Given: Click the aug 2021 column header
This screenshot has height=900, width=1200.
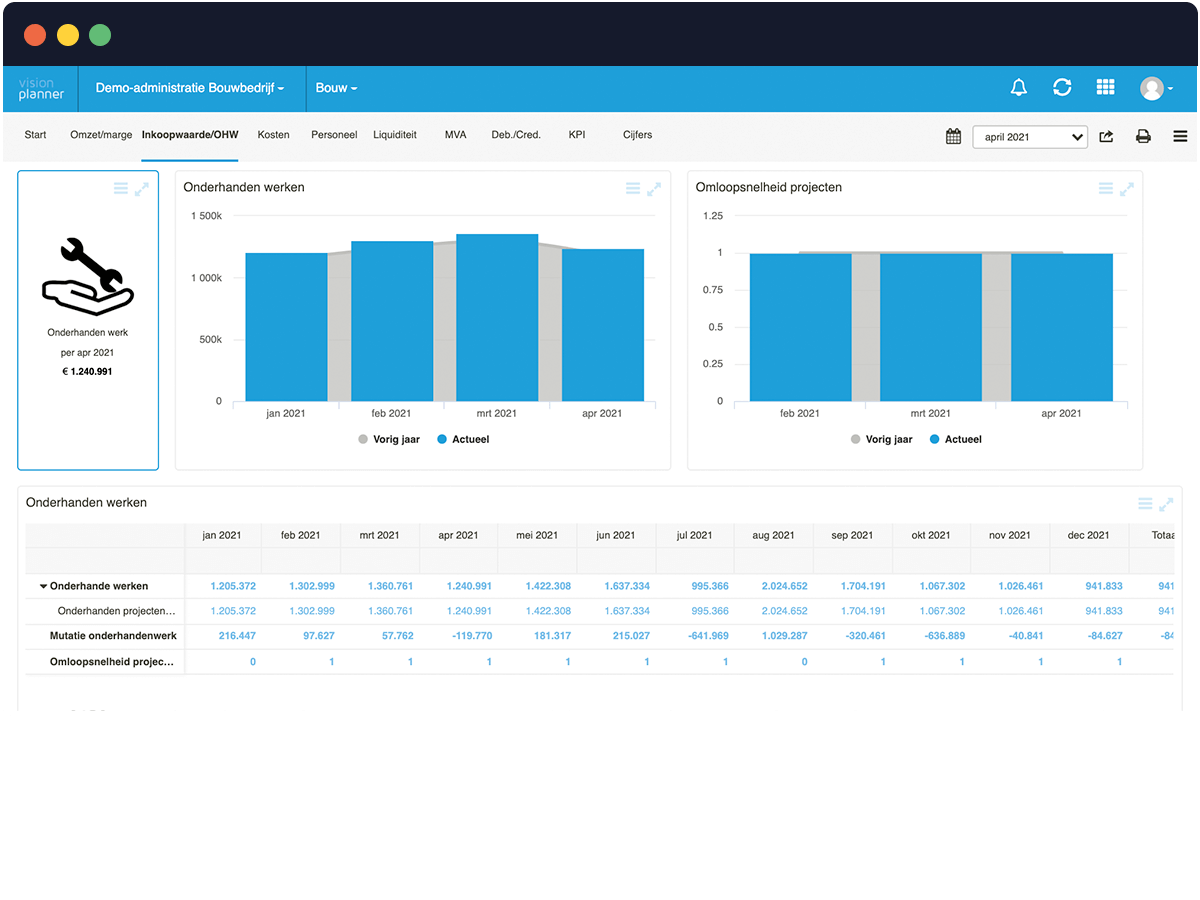Looking at the screenshot, I should (x=774, y=535).
